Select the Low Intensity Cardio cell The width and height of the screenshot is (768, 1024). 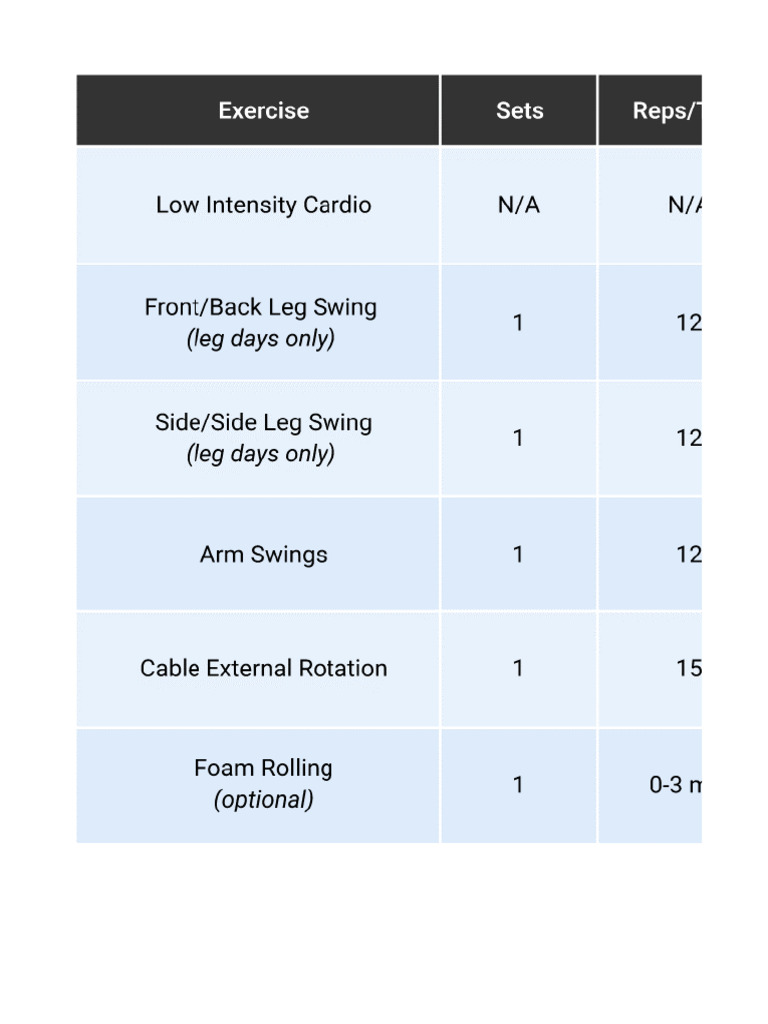point(263,205)
